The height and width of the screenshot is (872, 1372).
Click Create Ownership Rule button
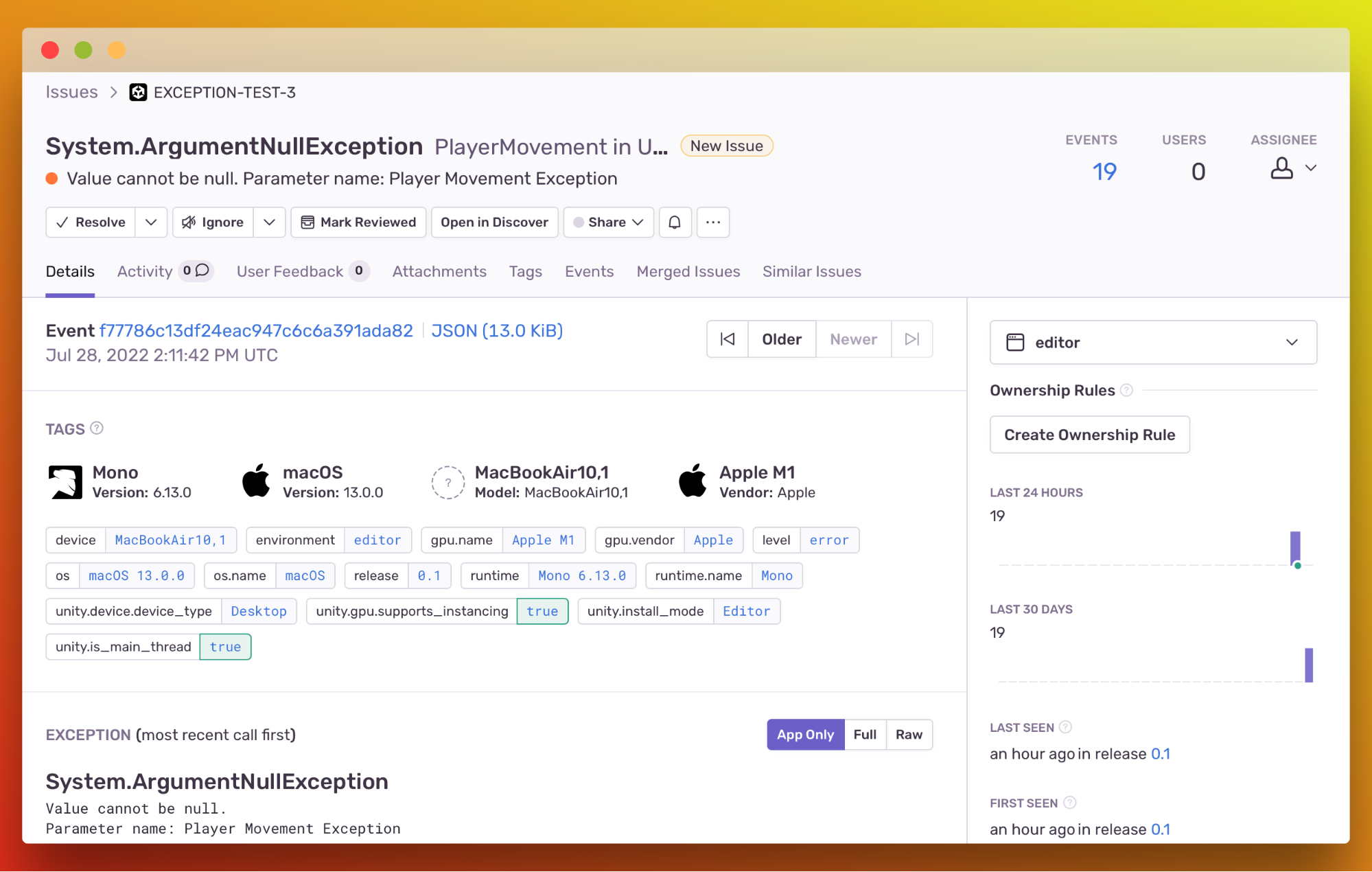coord(1090,434)
